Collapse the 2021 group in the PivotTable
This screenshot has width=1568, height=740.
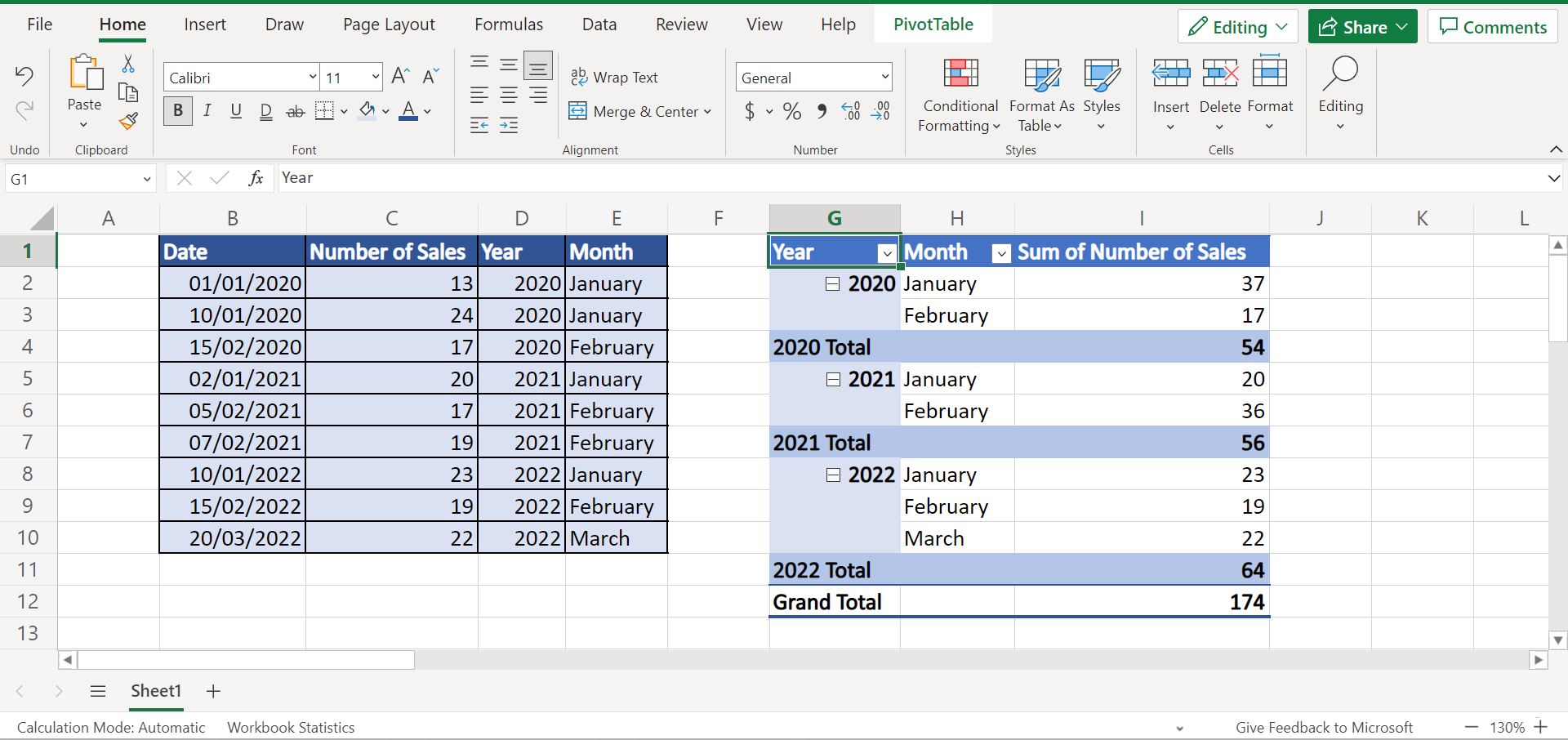[833, 379]
